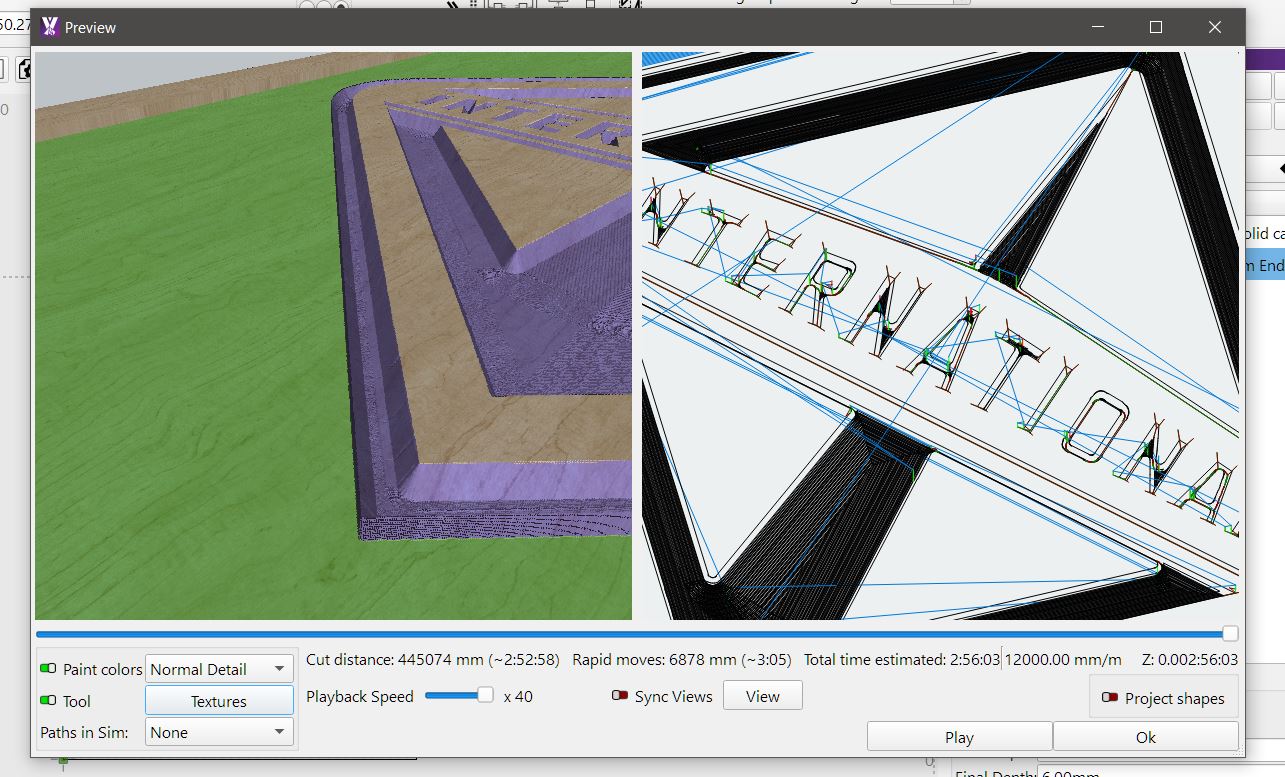Confirm the preview with Ok
The image size is (1285, 777).
point(1146,737)
